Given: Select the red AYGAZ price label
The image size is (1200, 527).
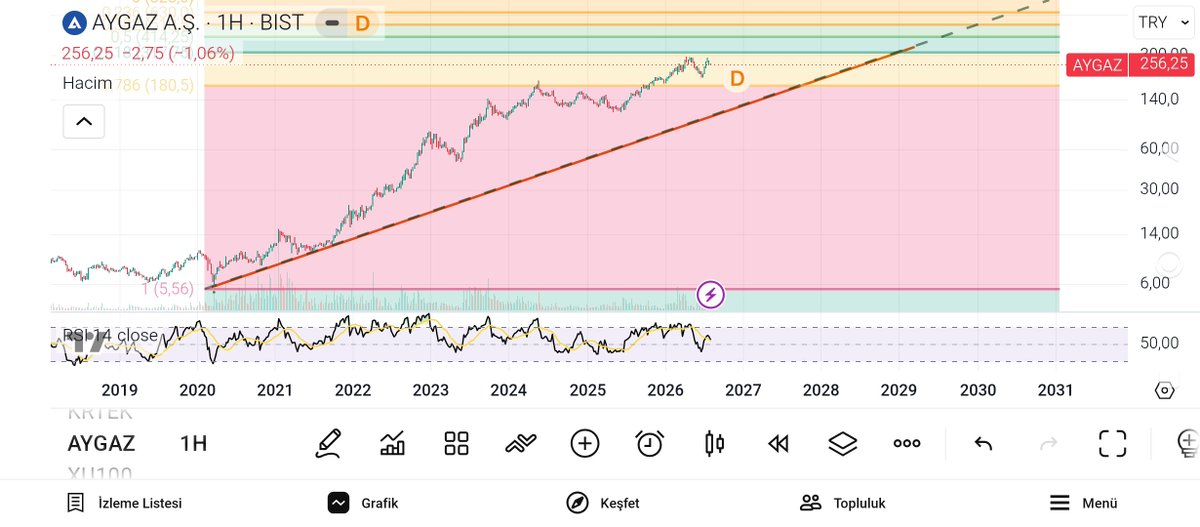Looking at the screenshot, I should (x=1097, y=64).
